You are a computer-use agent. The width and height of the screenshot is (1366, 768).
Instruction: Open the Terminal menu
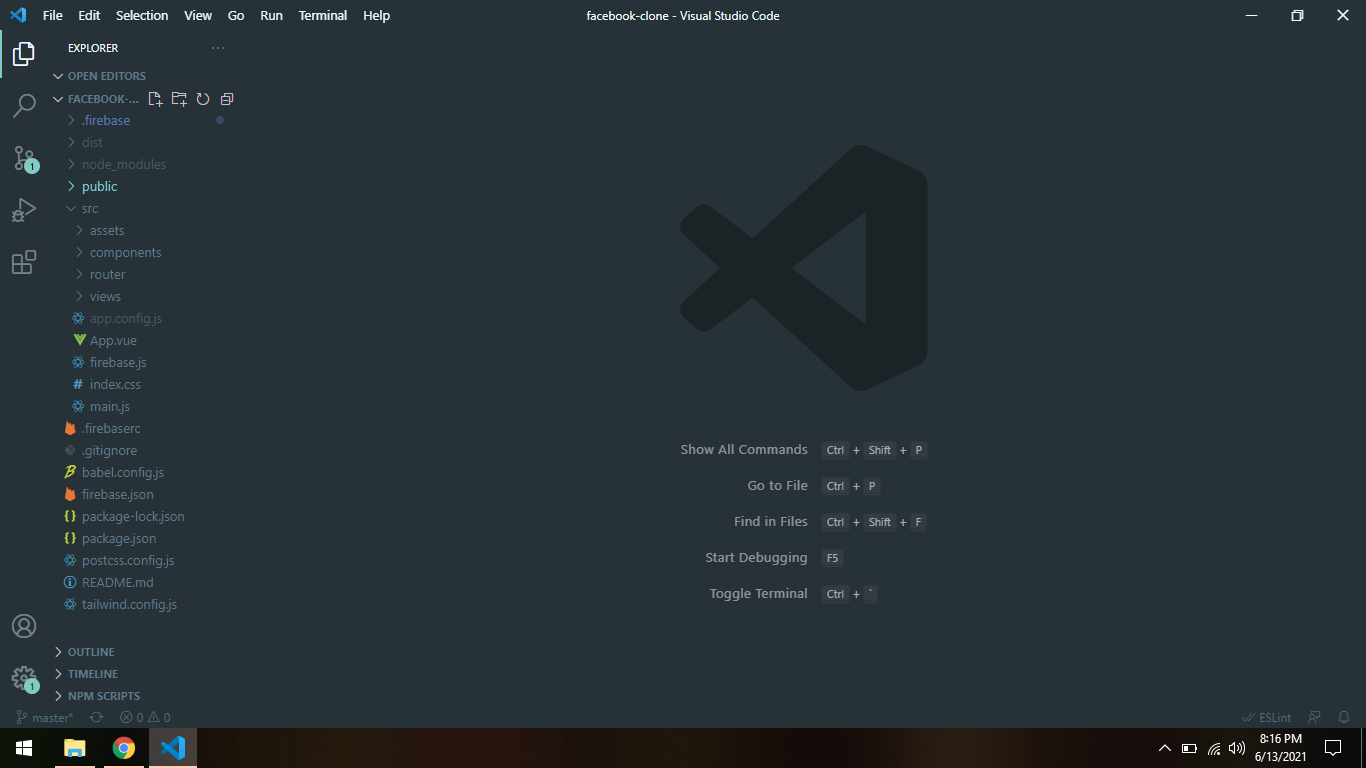[323, 15]
